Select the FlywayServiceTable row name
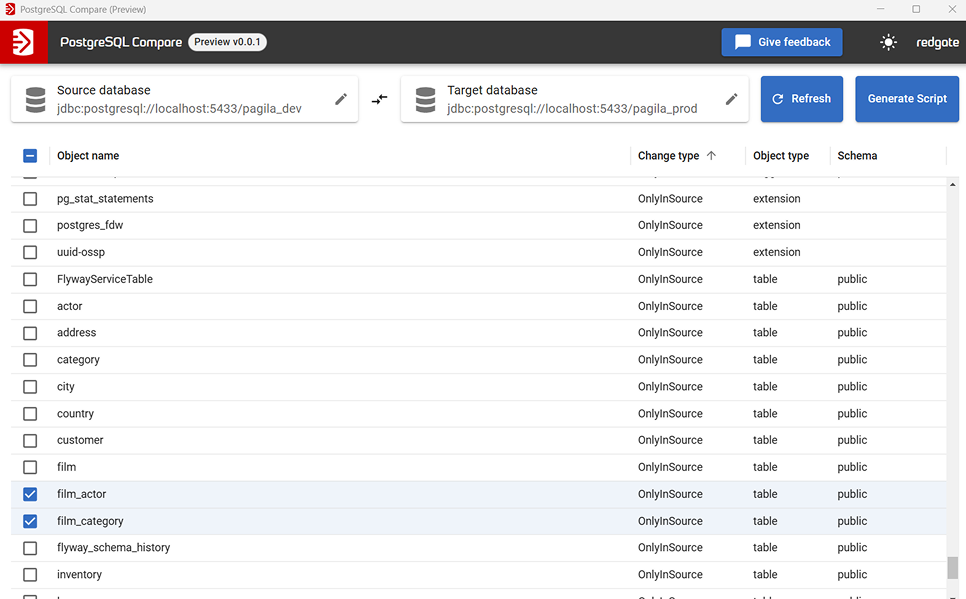Image resolution: width=966 pixels, height=599 pixels. (105, 279)
